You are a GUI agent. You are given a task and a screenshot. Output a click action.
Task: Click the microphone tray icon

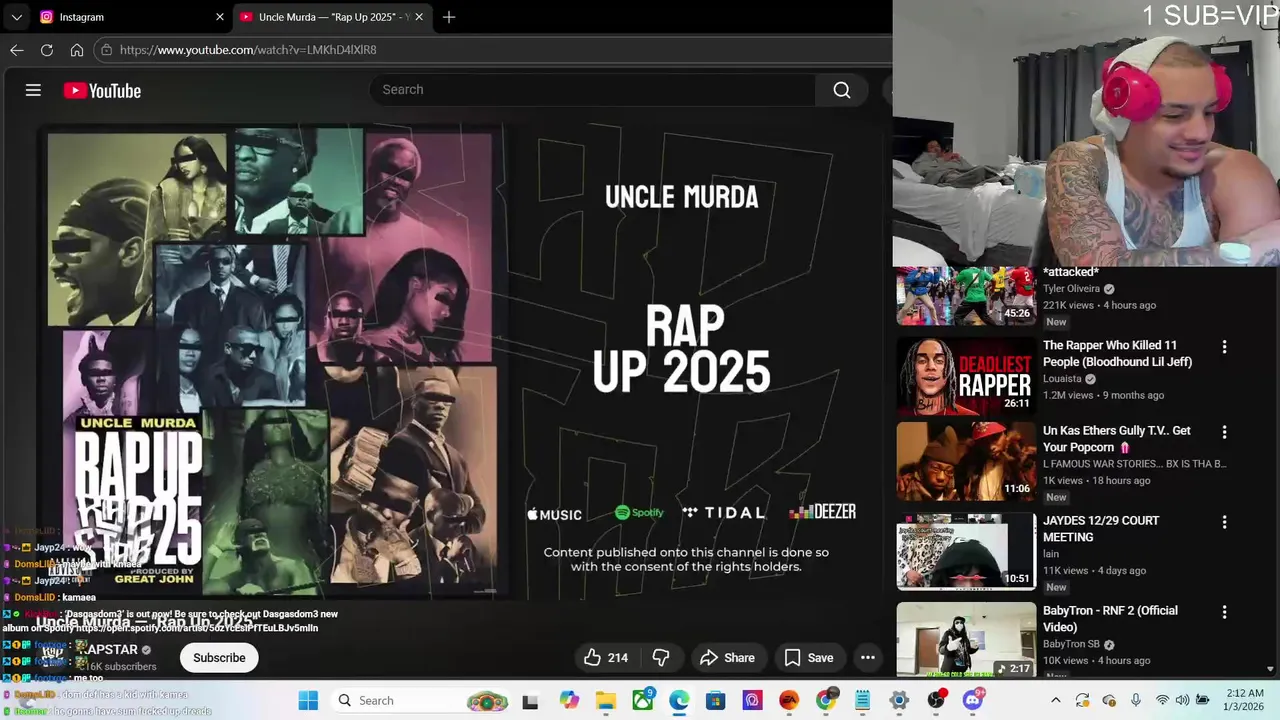(x=1135, y=700)
